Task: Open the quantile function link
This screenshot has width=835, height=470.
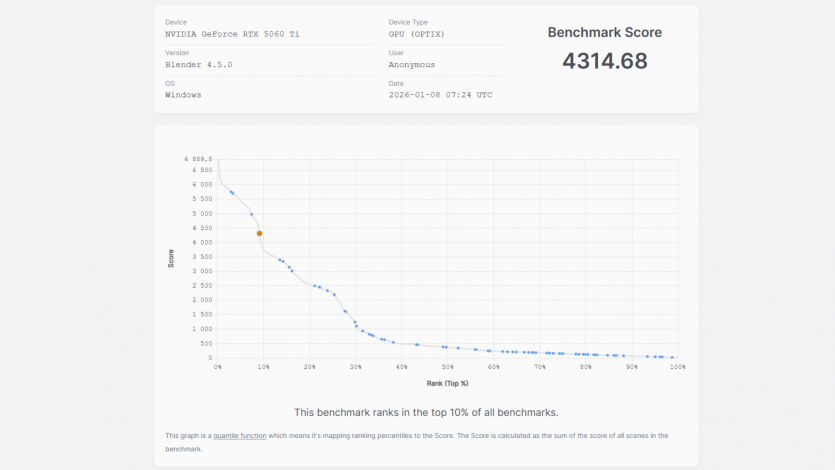Action: click(x=239, y=436)
